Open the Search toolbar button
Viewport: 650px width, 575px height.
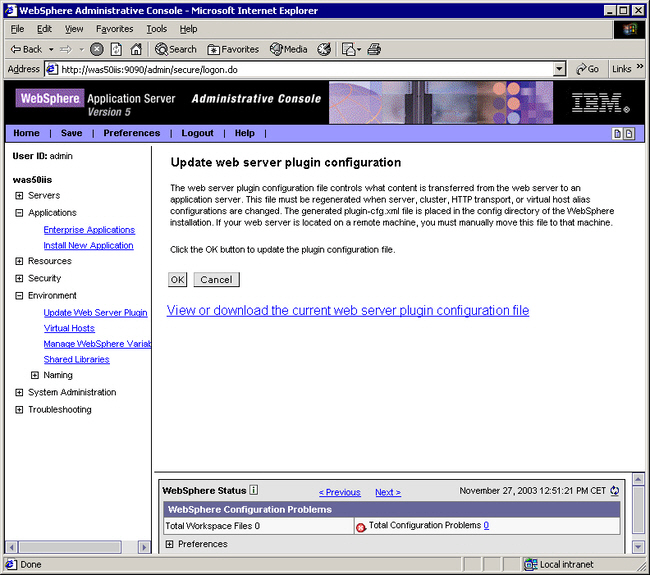click(175, 49)
